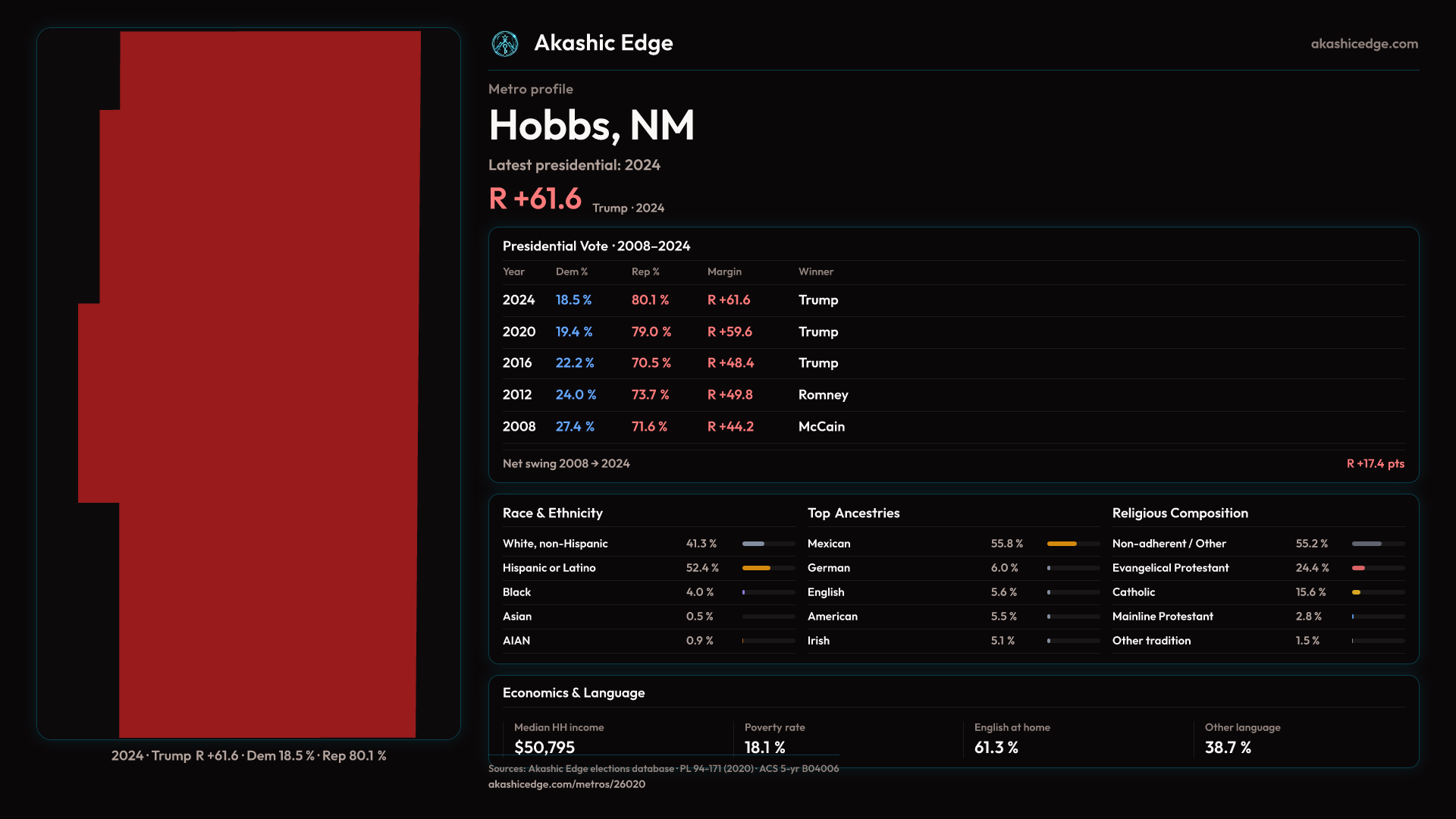Click the Hobbs, NM title heading
The width and height of the screenshot is (1456, 819).
[x=591, y=125]
